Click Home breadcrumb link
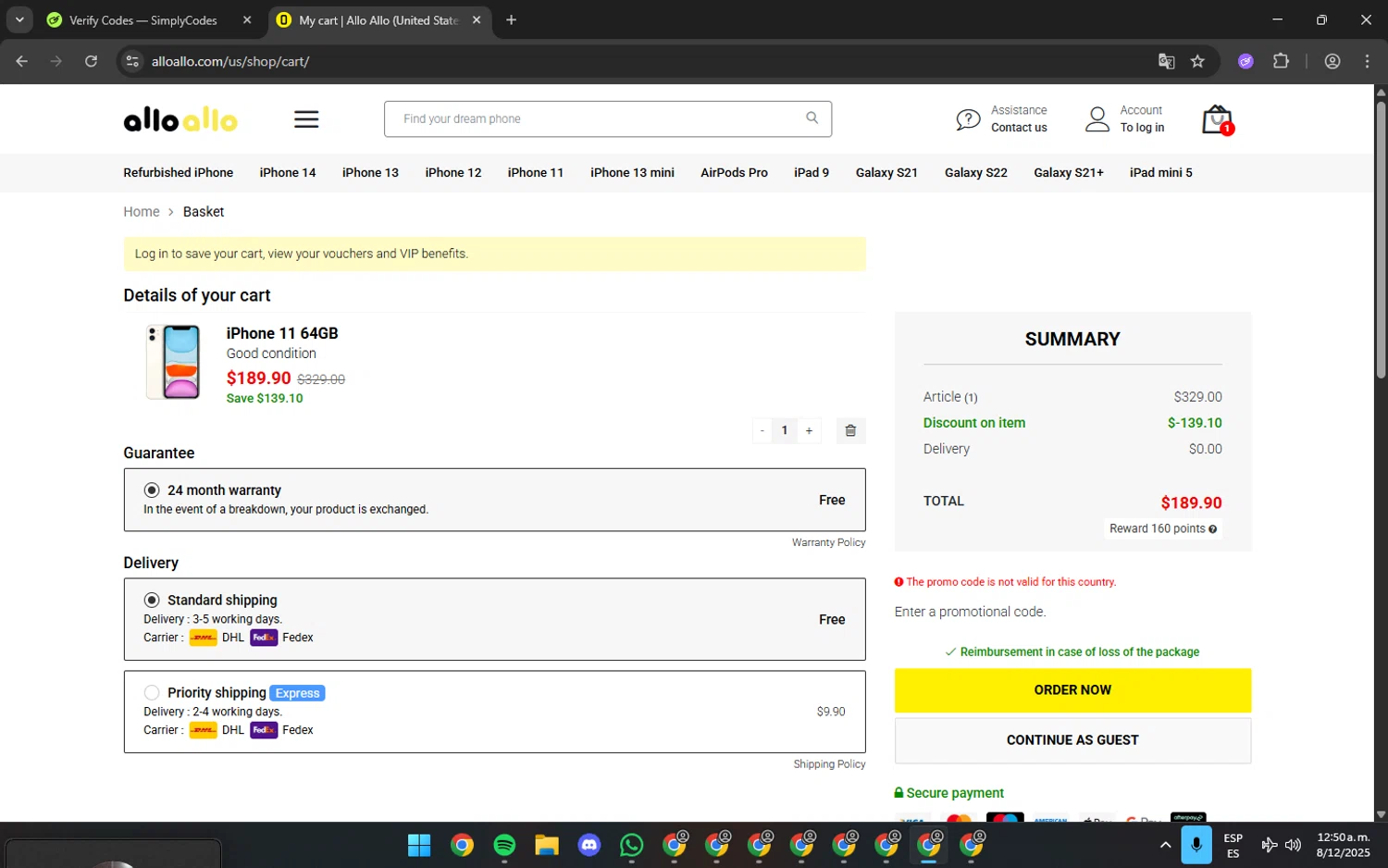 pyautogui.click(x=142, y=212)
